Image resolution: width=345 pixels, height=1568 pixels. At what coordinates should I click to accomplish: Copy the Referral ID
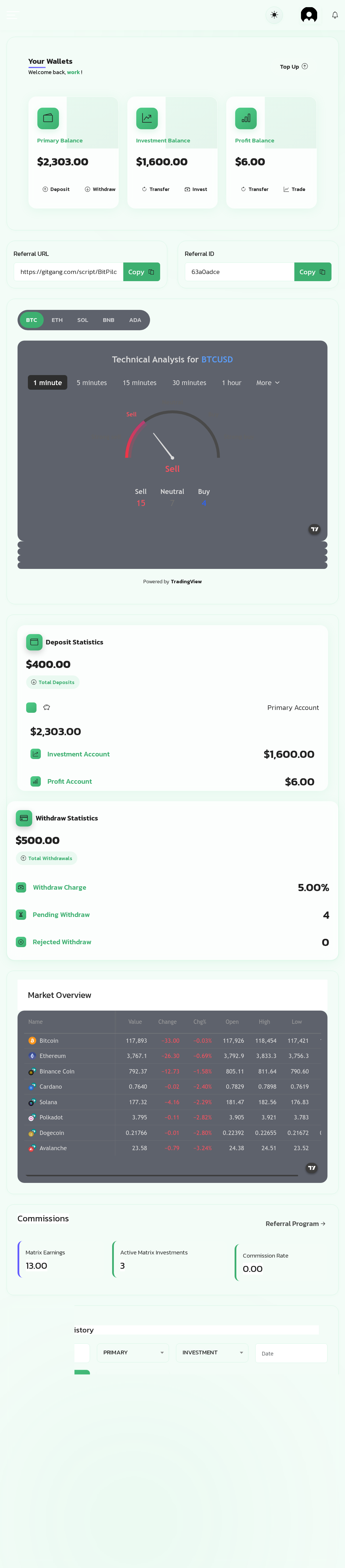pyautogui.click(x=313, y=271)
